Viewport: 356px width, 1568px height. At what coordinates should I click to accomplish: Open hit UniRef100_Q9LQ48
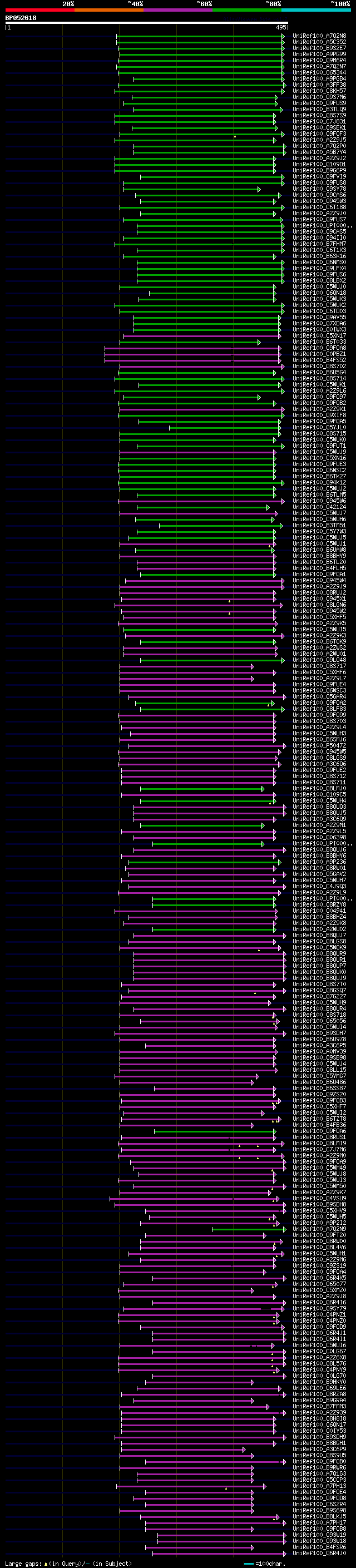(319, 660)
